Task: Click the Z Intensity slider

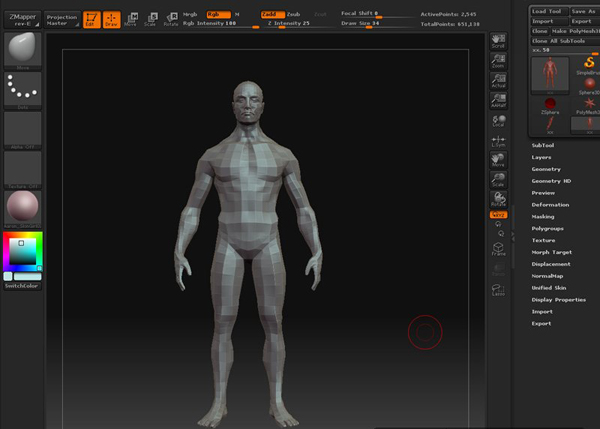Action: (x=301, y=24)
